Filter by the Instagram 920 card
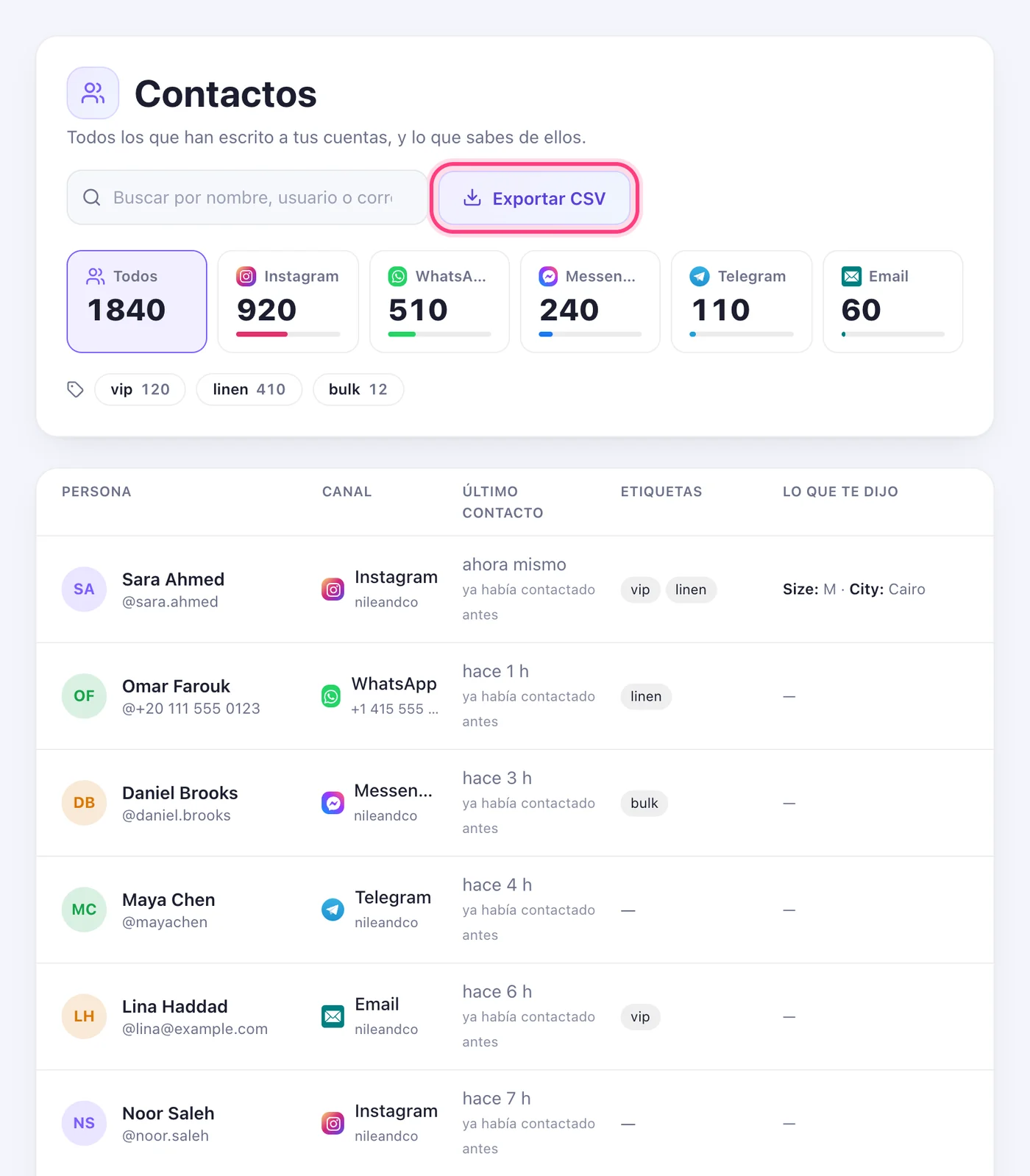The width and height of the screenshot is (1030, 1176). click(x=288, y=302)
